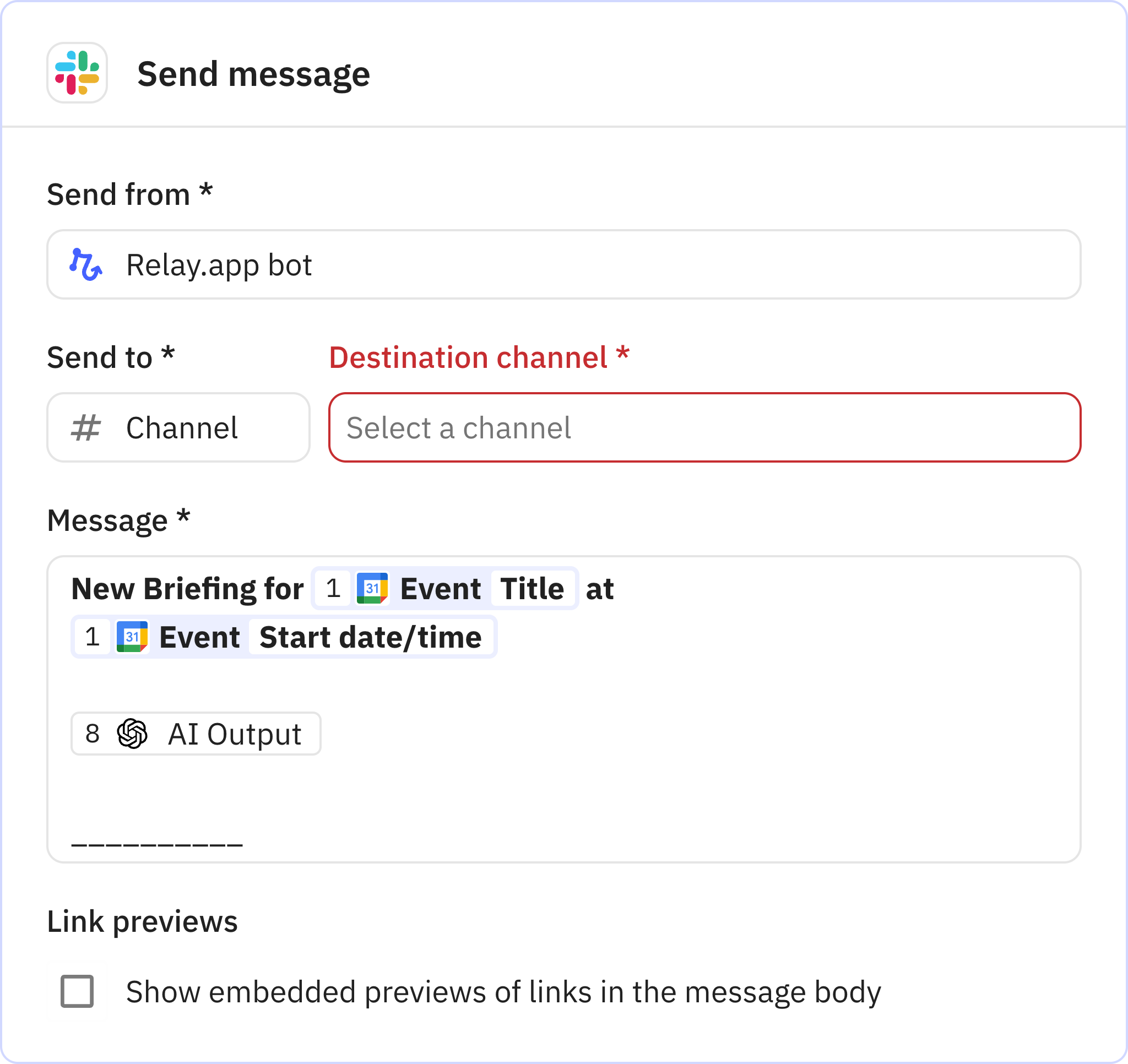Click the Google Calendar icon on Event Title chip
The height and width of the screenshot is (1064, 1128).
tap(373, 589)
